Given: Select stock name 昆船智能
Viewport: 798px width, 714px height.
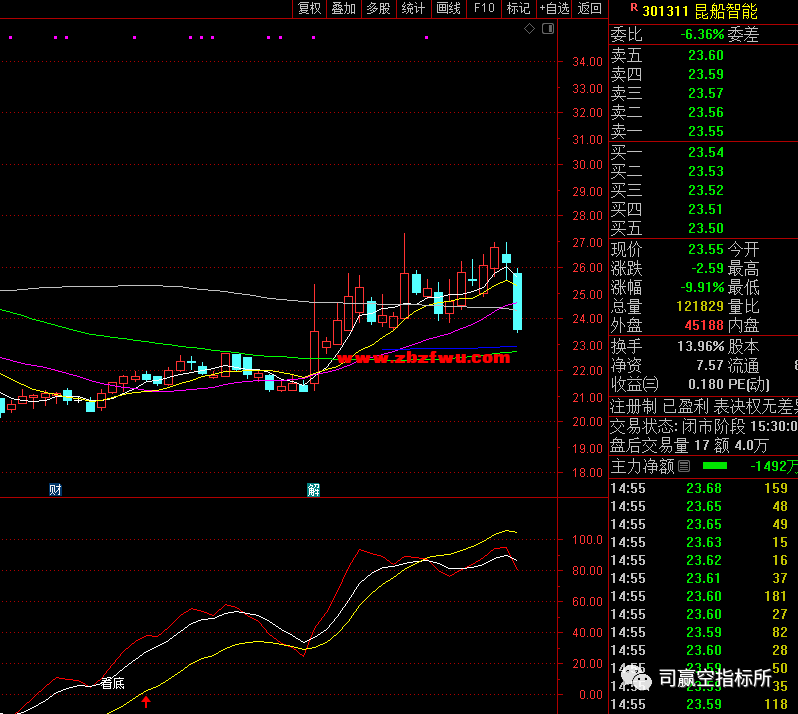Looking at the screenshot, I should click(726, 11).
